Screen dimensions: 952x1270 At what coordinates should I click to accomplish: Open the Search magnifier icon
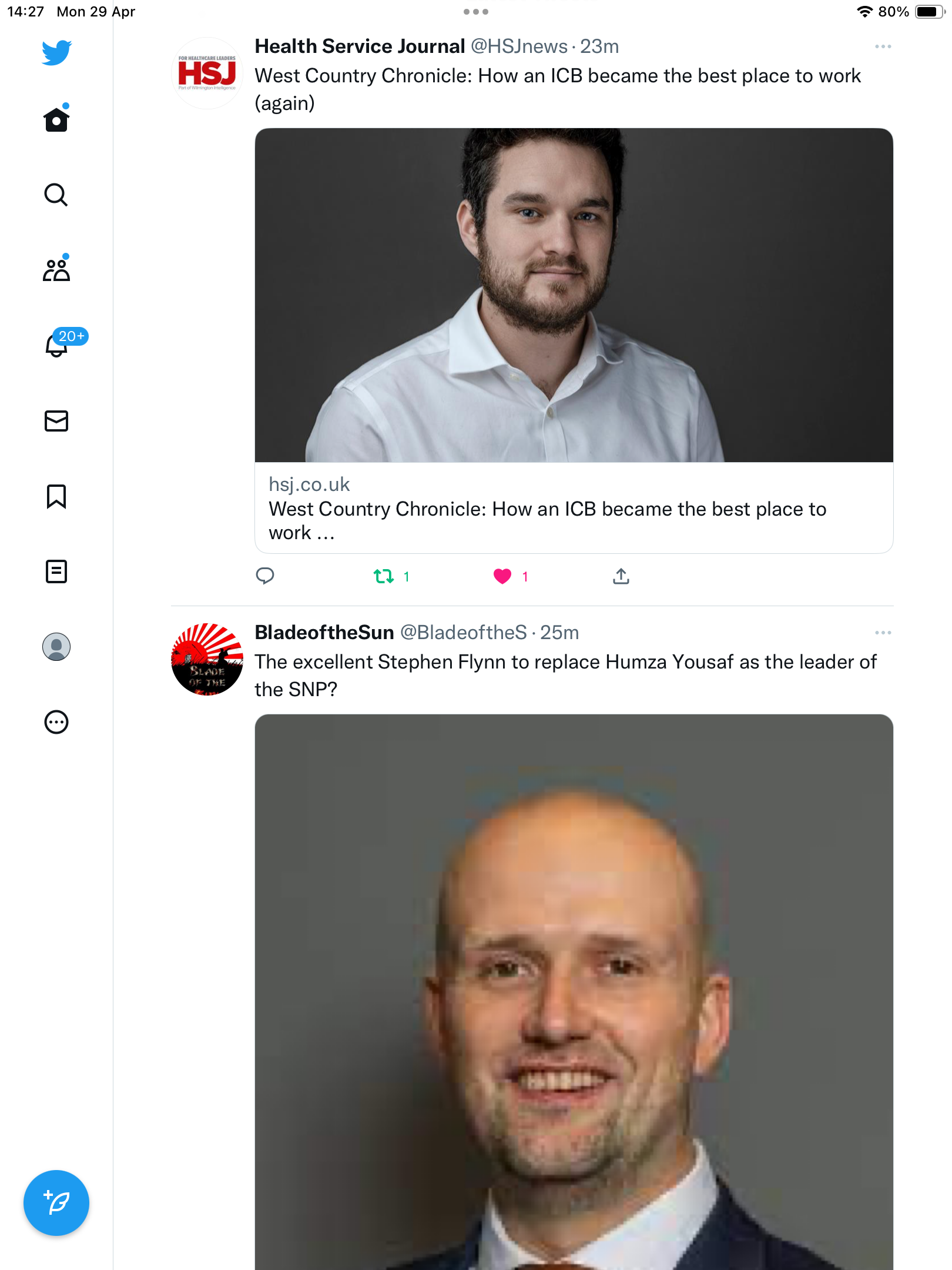coord(56,195)
